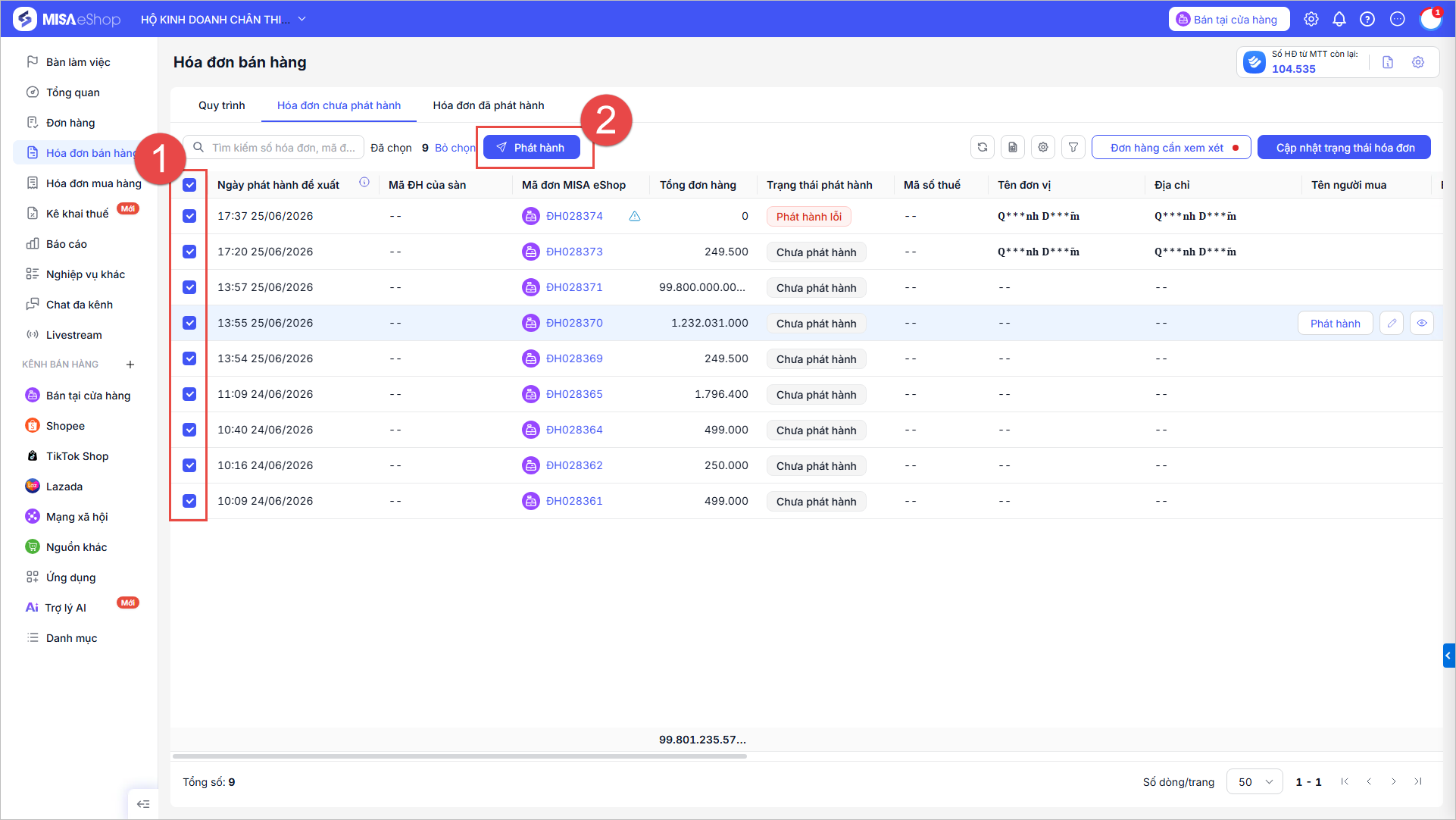The height and width of the screenshot is (820, 1456).
Task: Uncheck the checkbox for order ĐH028373
Action: coord(189,252)
